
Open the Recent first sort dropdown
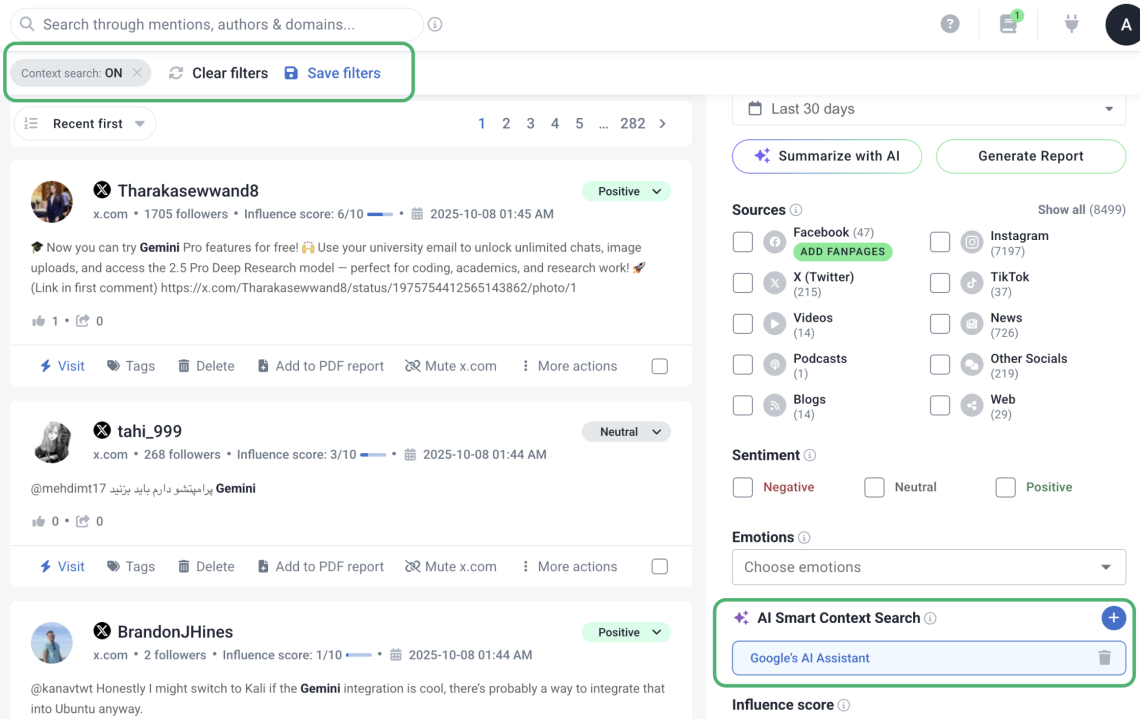click(86, 124)
